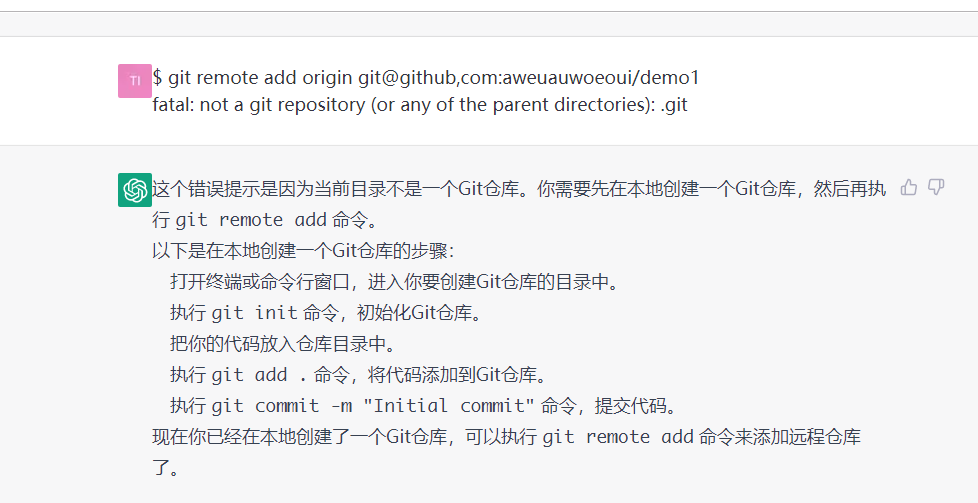Click the step 把你的代码放入仓库目录中
978x503 pixels.
click(x=283, y=344)
